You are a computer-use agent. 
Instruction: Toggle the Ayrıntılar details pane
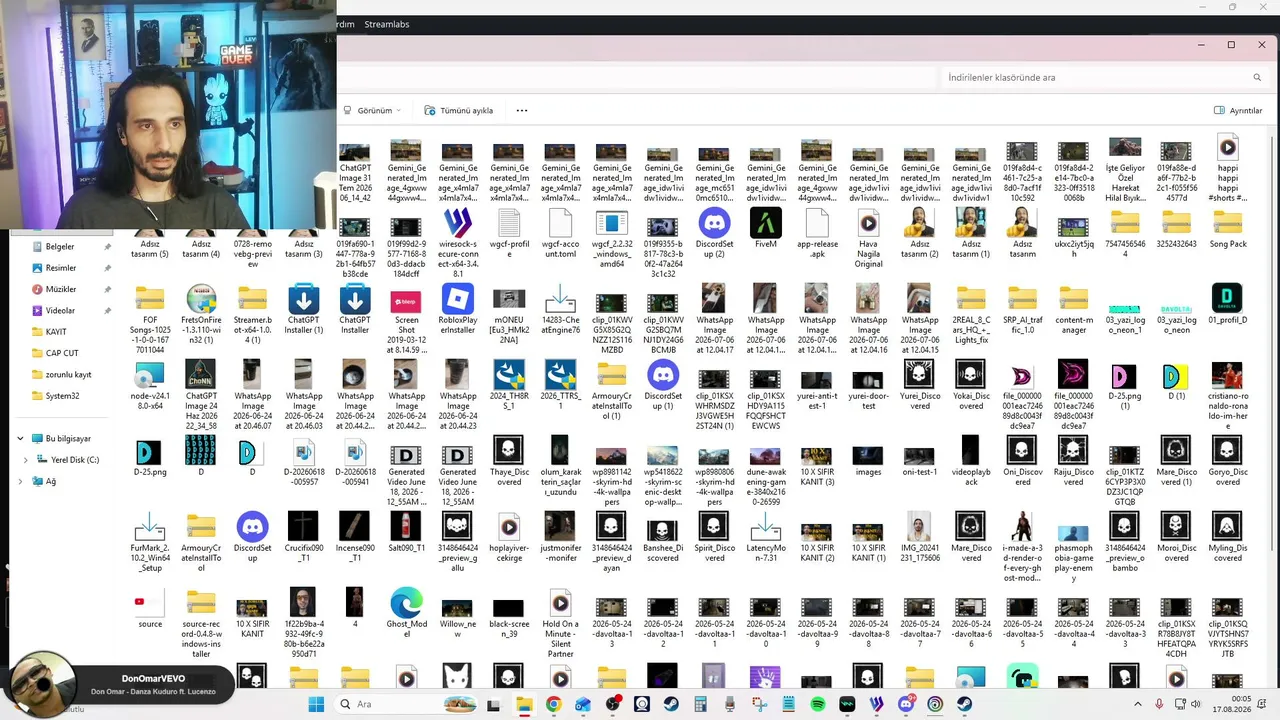(x=1238, y=110)
